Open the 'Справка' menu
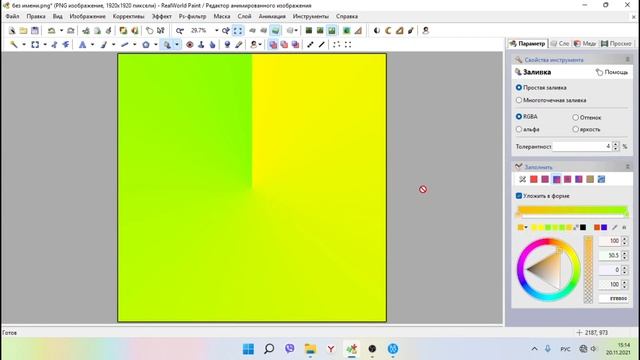Image resolution: width=640 pixels, height=360 pixels. pos(347,16)
